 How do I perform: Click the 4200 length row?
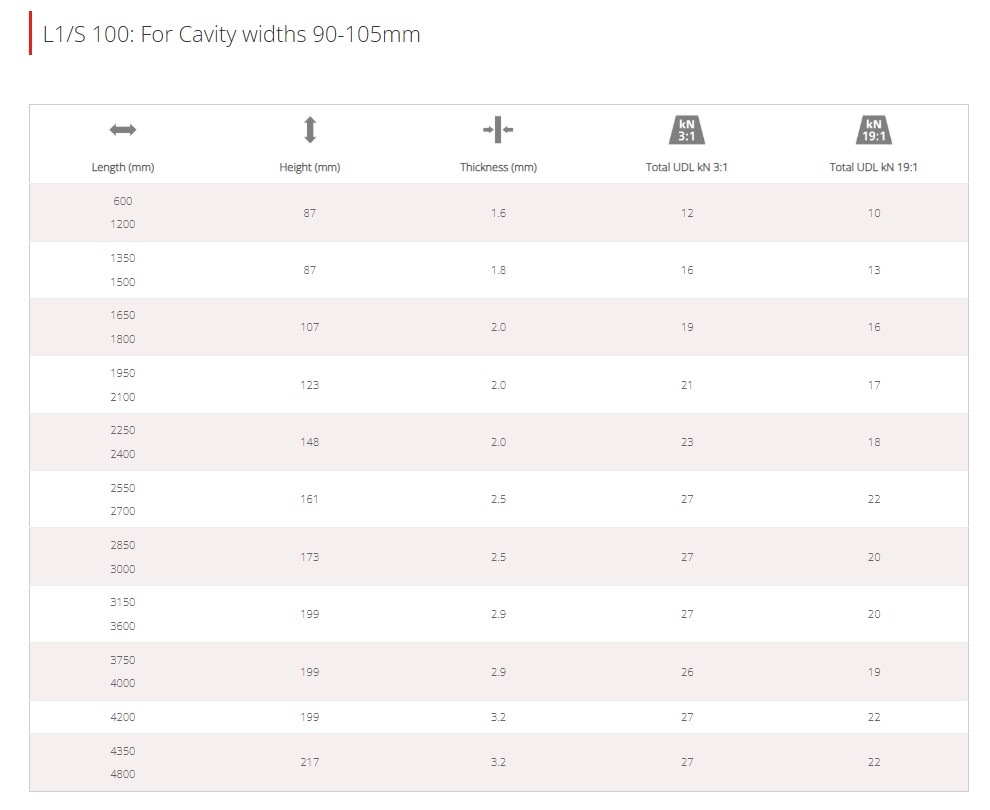pyautogui.click(x=499, y=717)
